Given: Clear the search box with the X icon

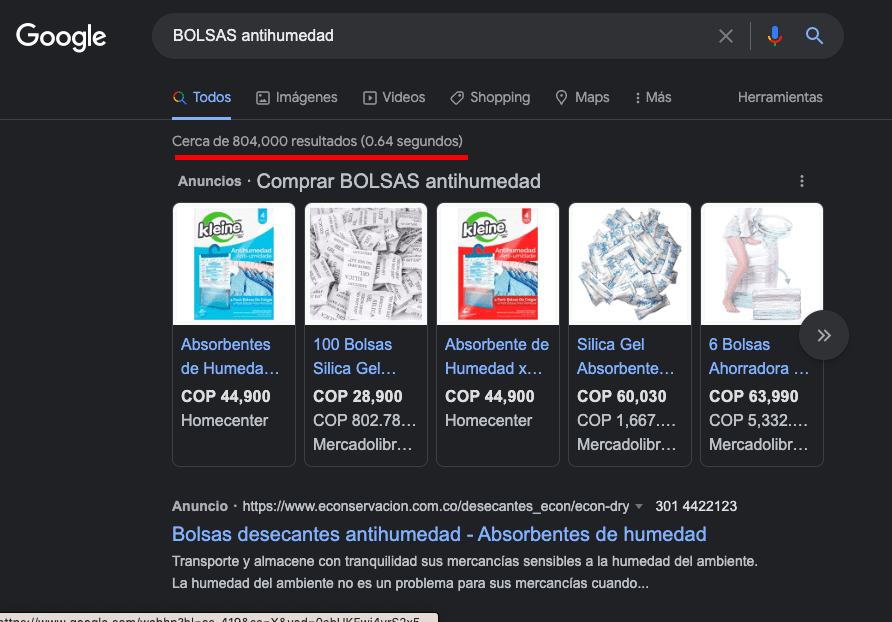Looking at the screenshot, I should point(725,36).
